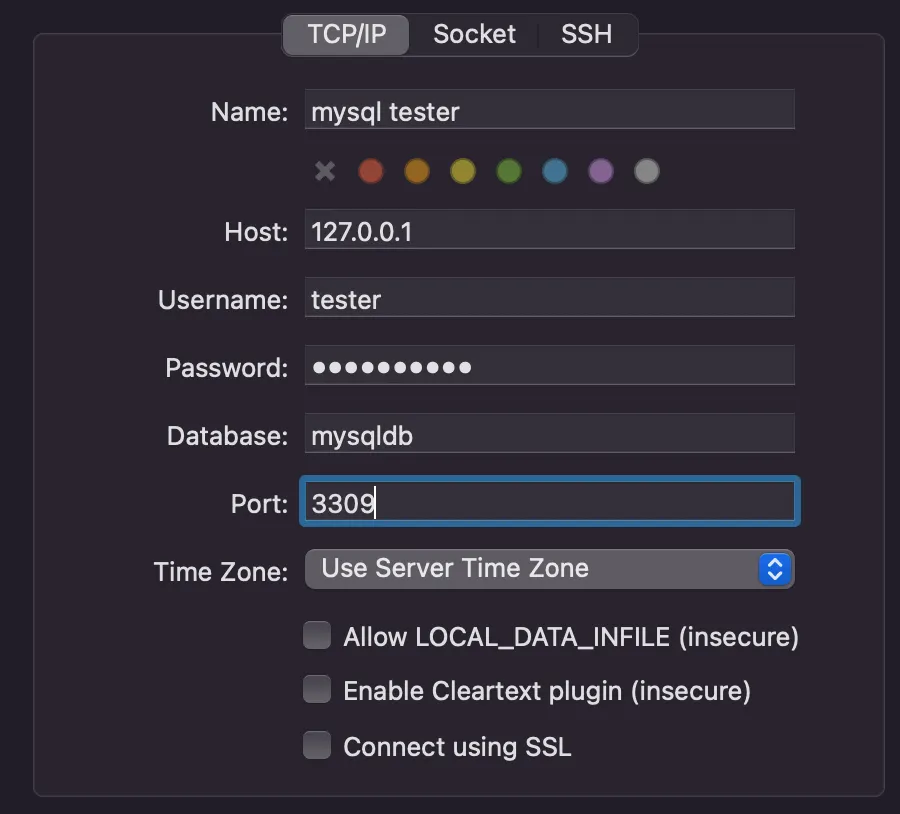Switch to the Socket tab
900x814 pixels.
pyautogui.click(x=474, y=34)
